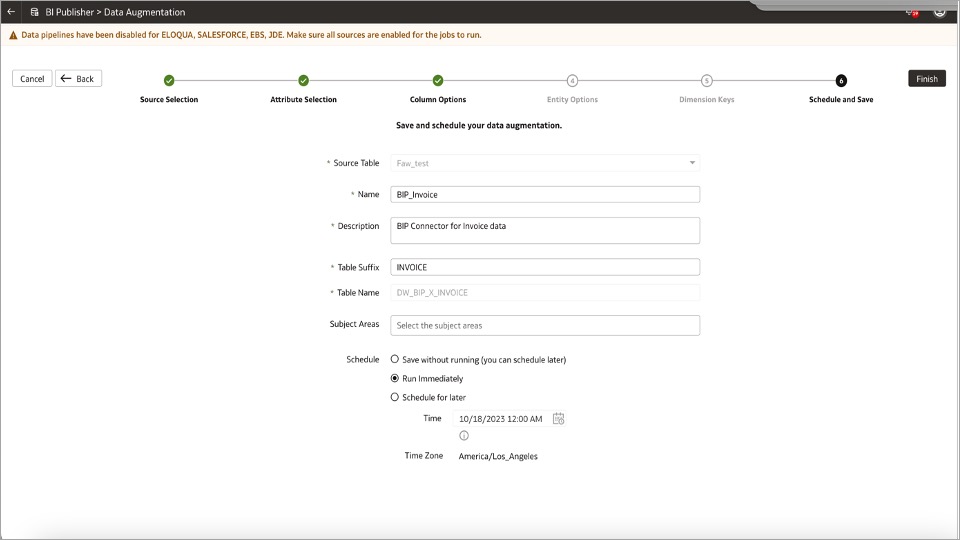Screen dimensions: 960x540
Task: Go to Source Selection step label
Action: [169, 99]
